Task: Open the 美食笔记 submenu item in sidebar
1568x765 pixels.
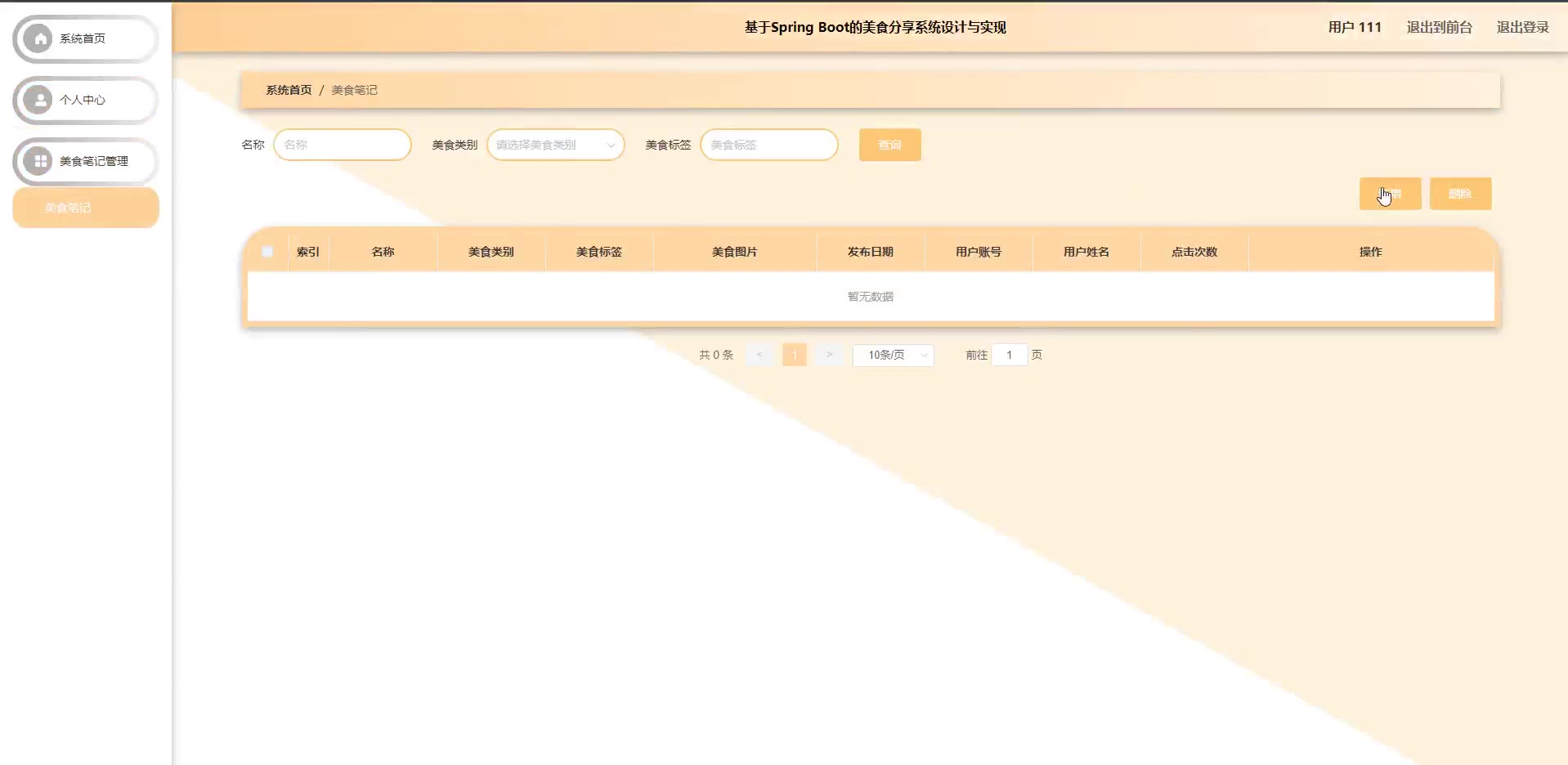Action: (86, 208)
